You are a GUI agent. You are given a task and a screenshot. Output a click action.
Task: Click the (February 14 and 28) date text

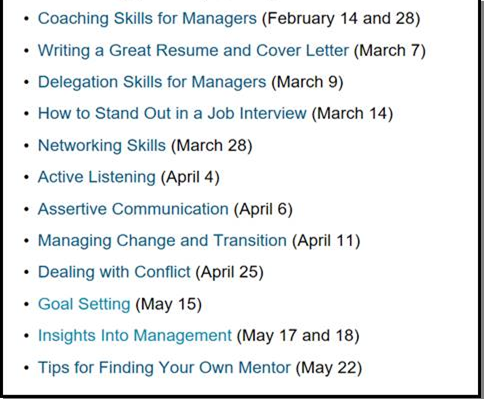tap(341, 19)
